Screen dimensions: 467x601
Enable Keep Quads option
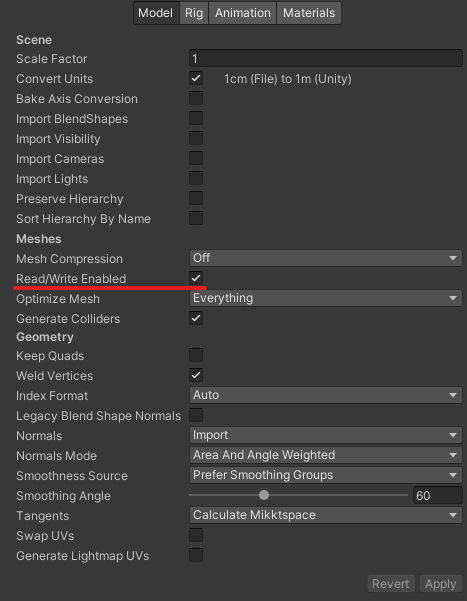click(196, 355)
